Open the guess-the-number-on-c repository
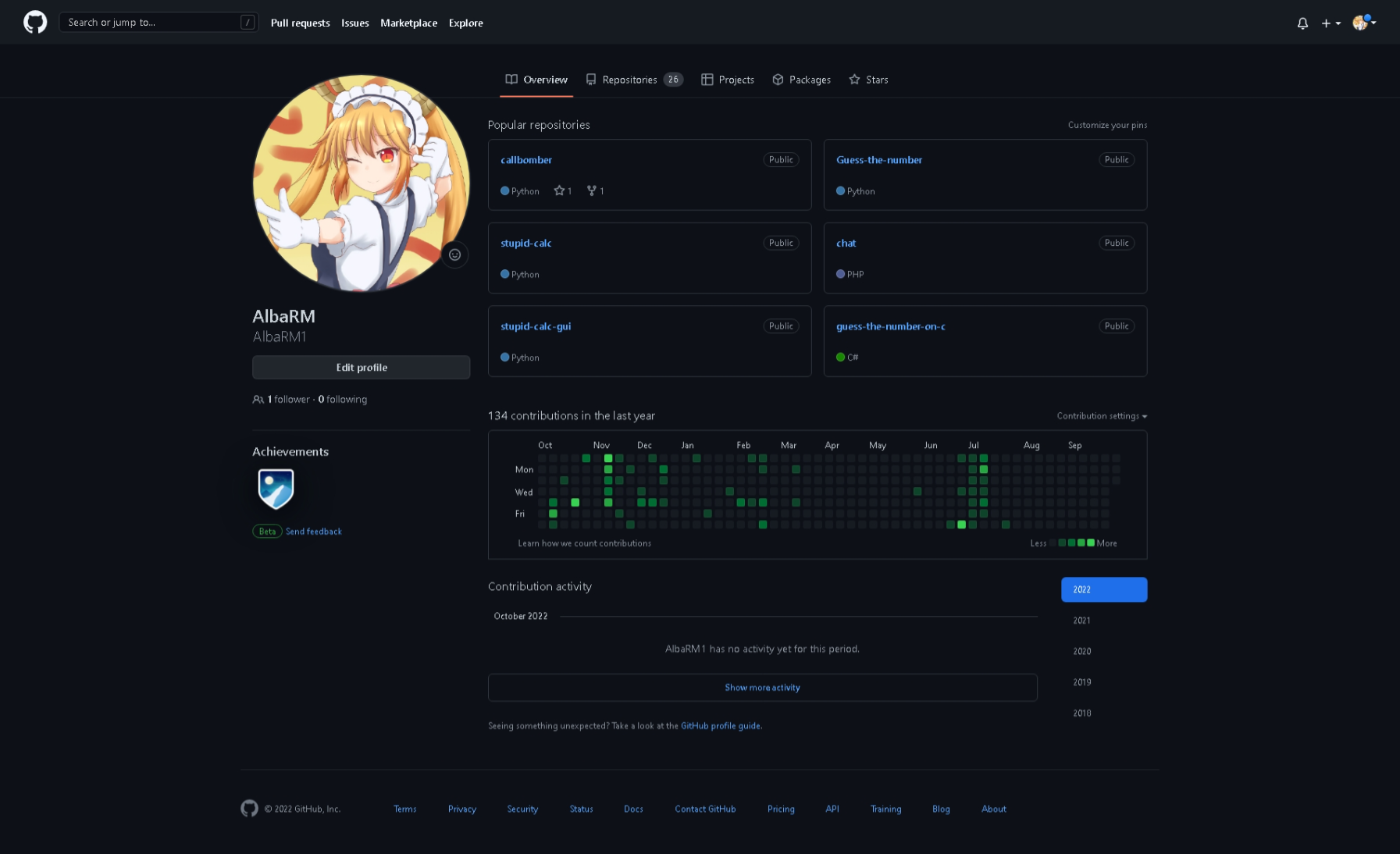The height and width of the screenshot is (854, 1400). pyautogui.click(x=890, y=326)
